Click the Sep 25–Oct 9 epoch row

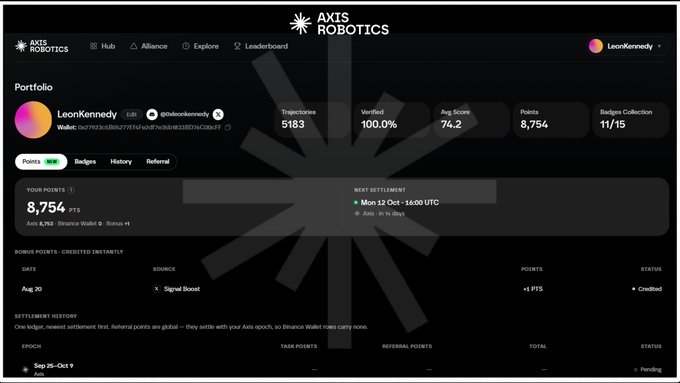[342, 369]
